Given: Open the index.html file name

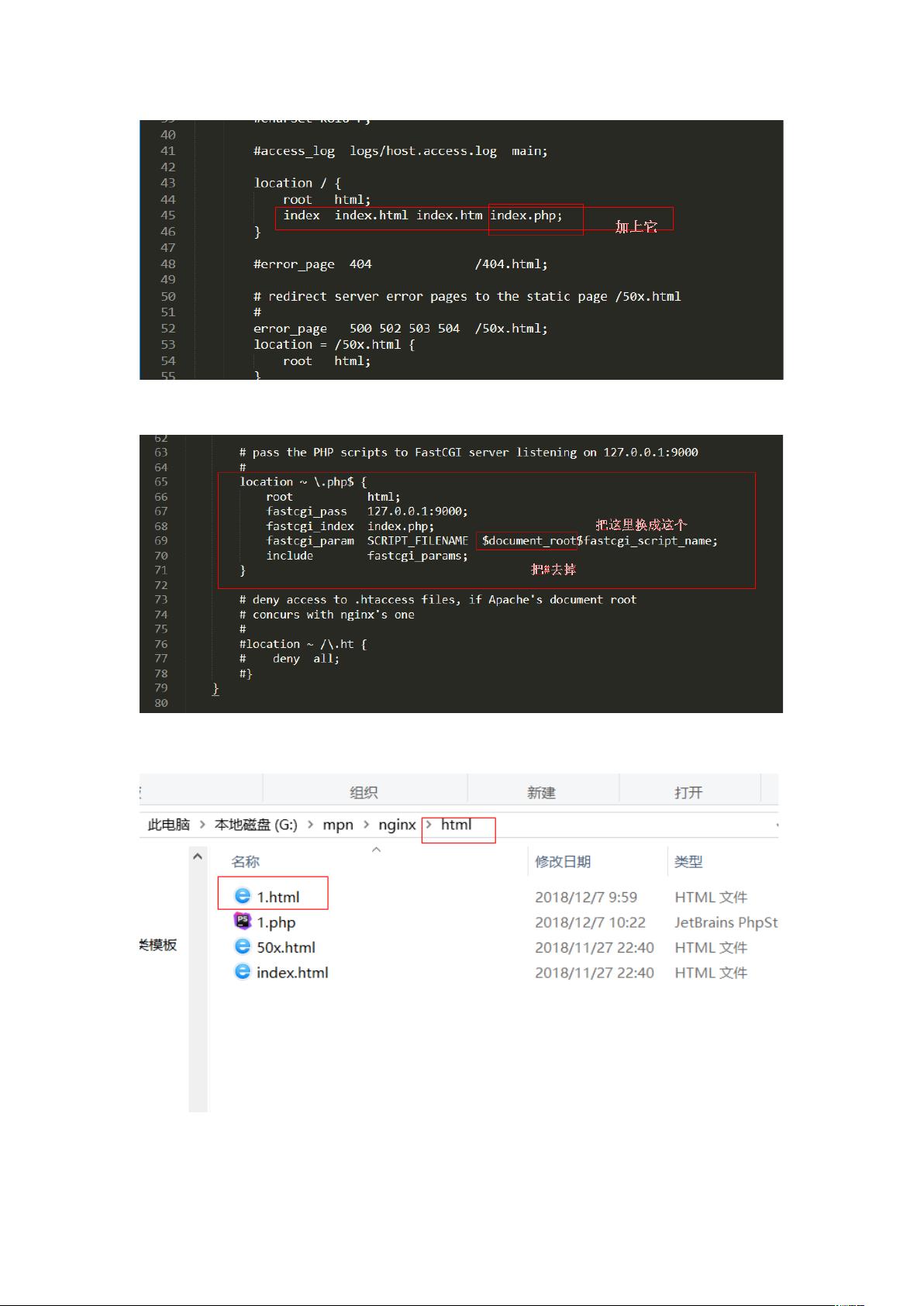Looking at the screenshot, I should click(x=292, y=972).
